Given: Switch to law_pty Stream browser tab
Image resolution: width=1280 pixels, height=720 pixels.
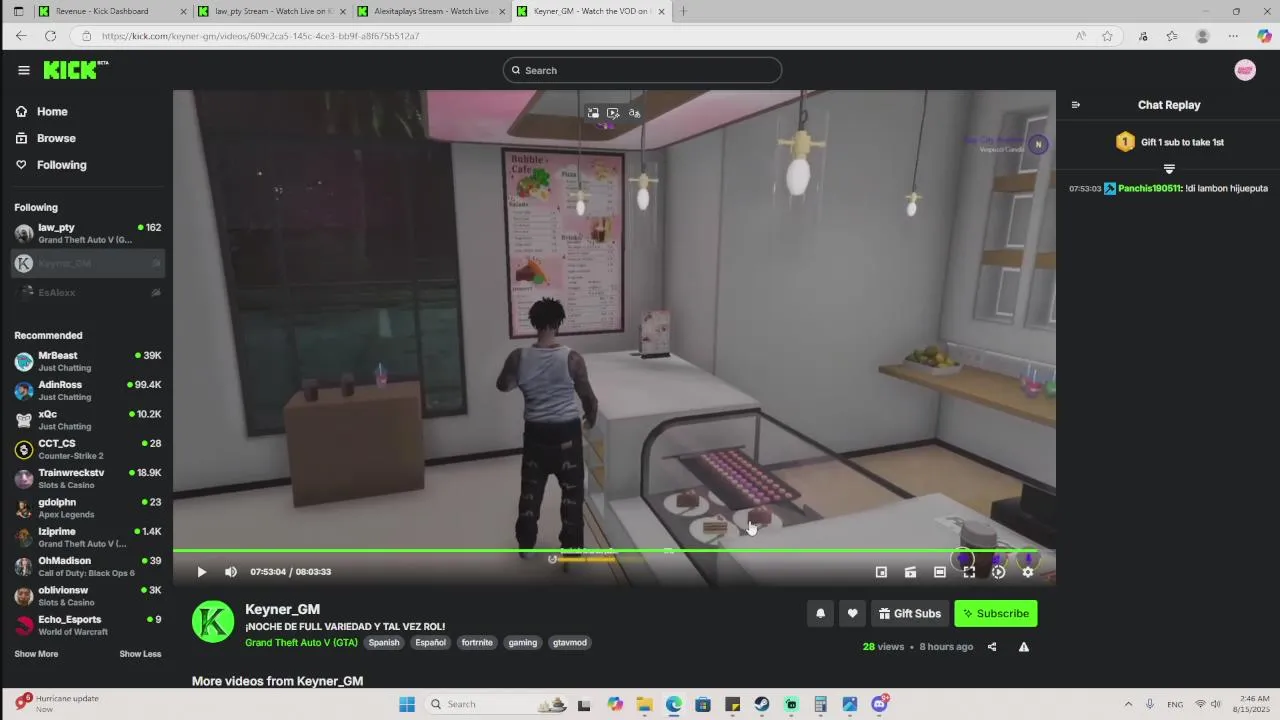Looking at the screenshot, I should point(272,11).
